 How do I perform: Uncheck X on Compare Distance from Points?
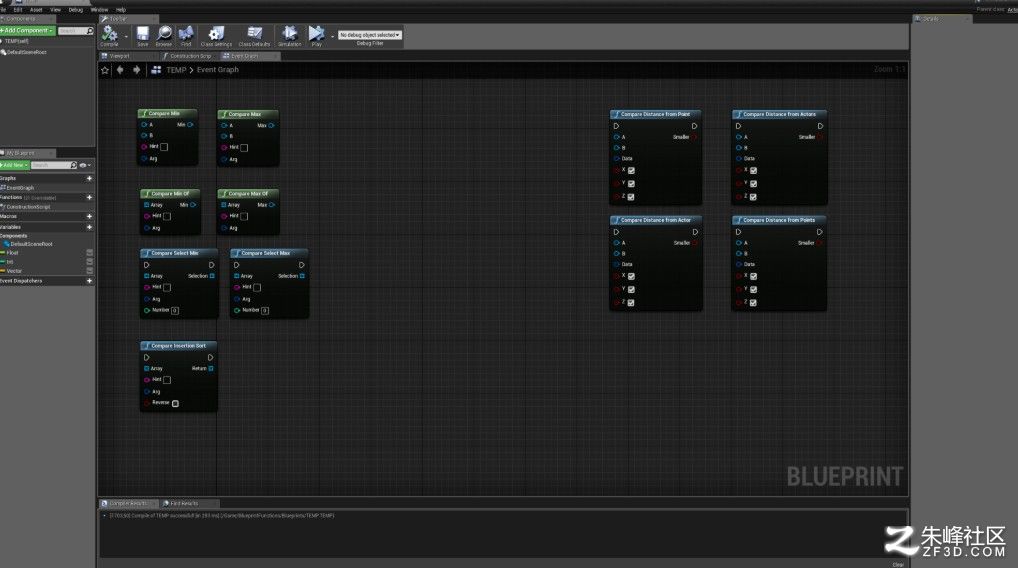(753, 277)
